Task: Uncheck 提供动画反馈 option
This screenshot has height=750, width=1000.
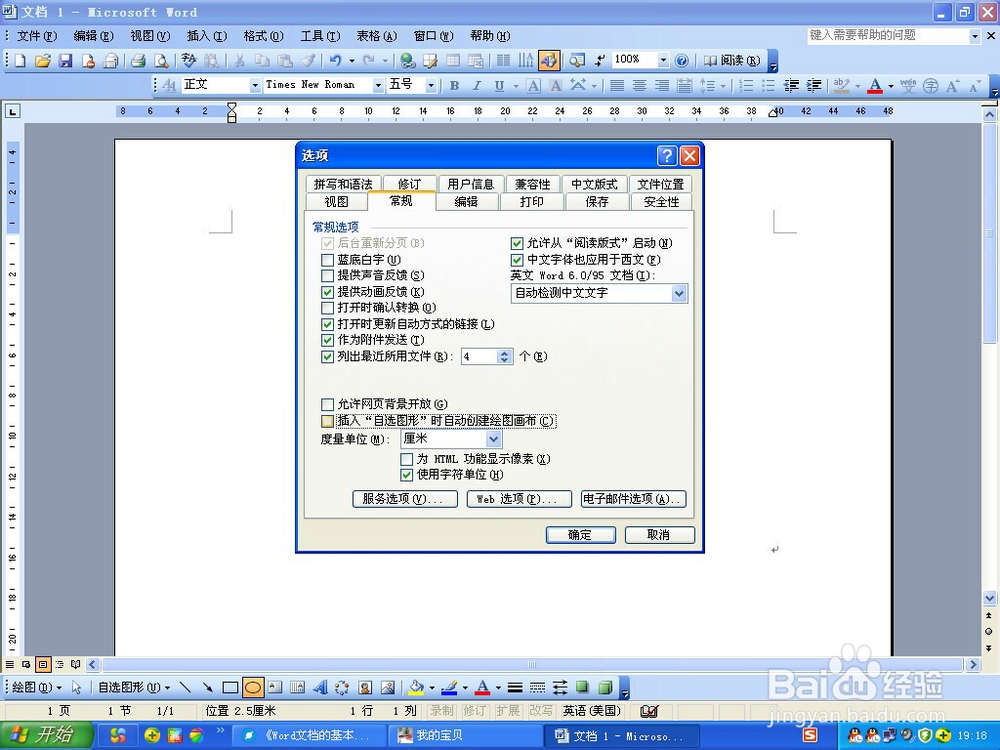Action: click(328, 292)
